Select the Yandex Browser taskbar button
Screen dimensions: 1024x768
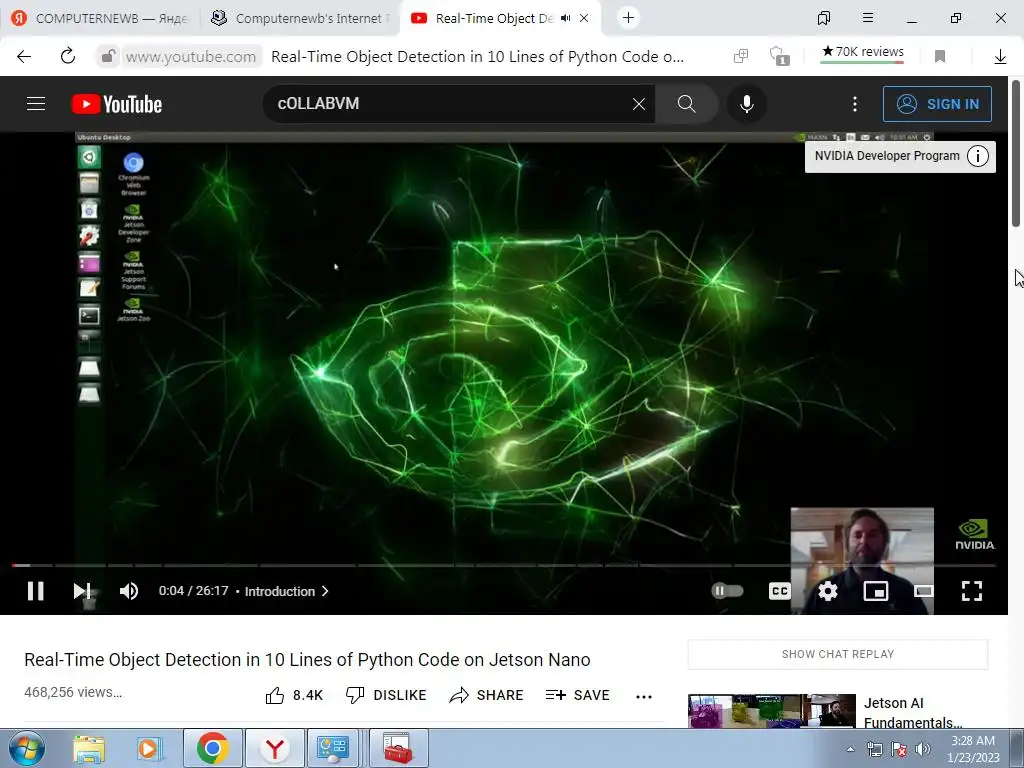click(x=275, y=748)
